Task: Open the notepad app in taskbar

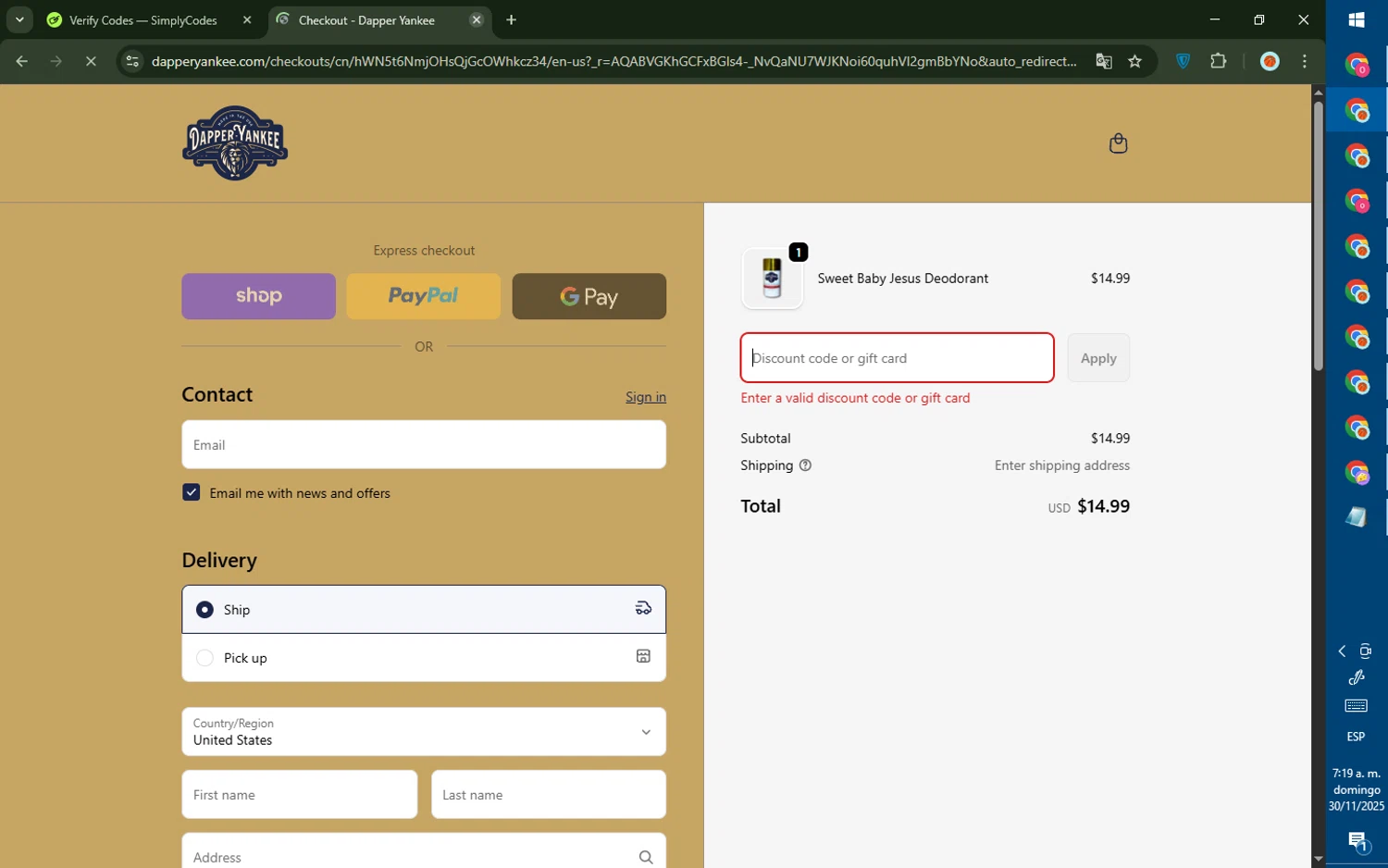Action: pos(1357,517)
